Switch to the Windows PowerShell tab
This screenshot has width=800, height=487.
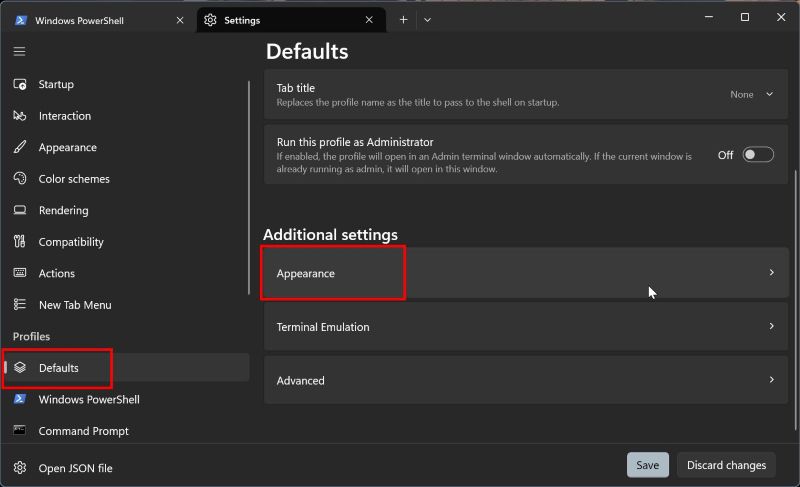[90, 20]
